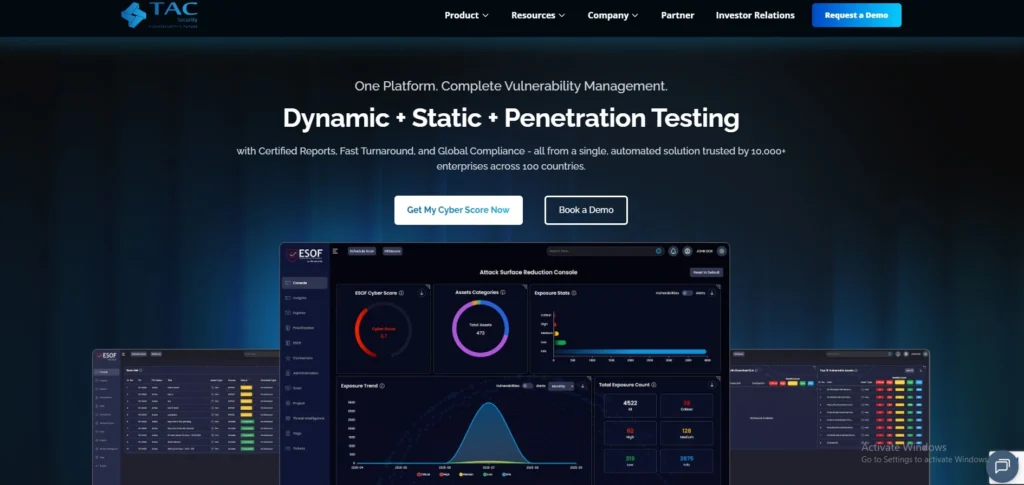Click the Request a Demo button
The image size is (1024, 485).
(856, 15)
